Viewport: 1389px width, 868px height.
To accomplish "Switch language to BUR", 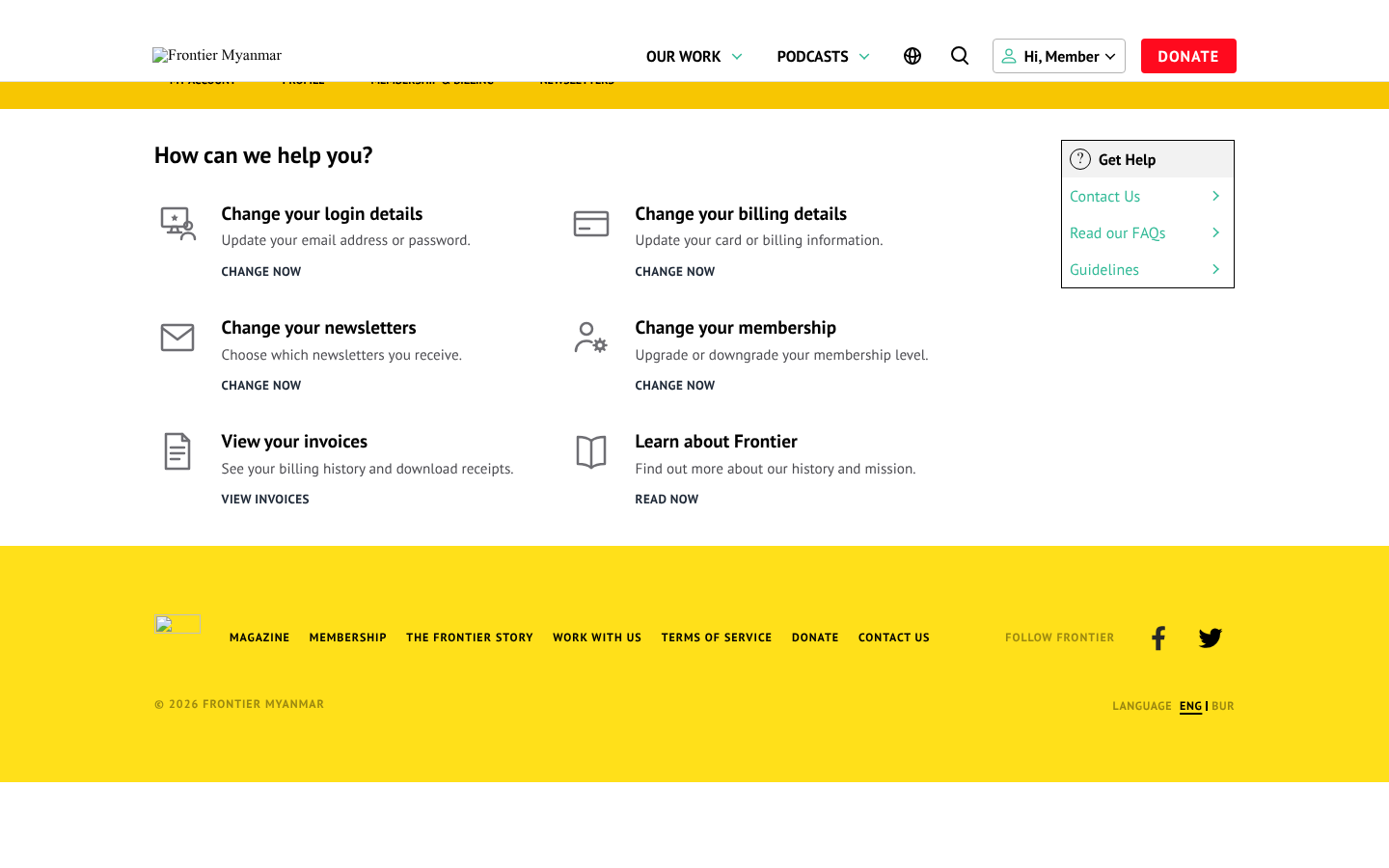I will 1223,706.
